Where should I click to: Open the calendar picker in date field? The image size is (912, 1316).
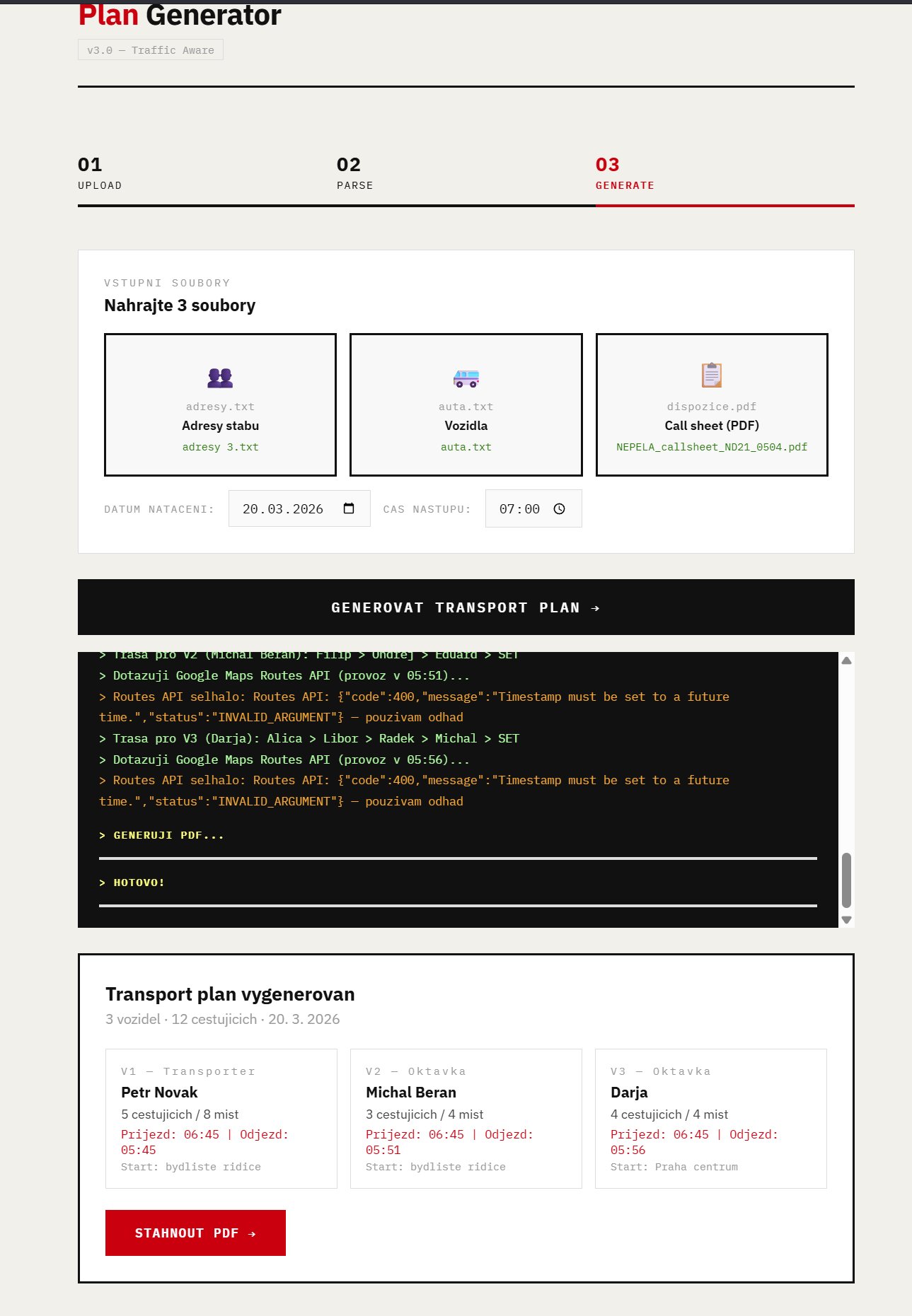pos(349,508)
